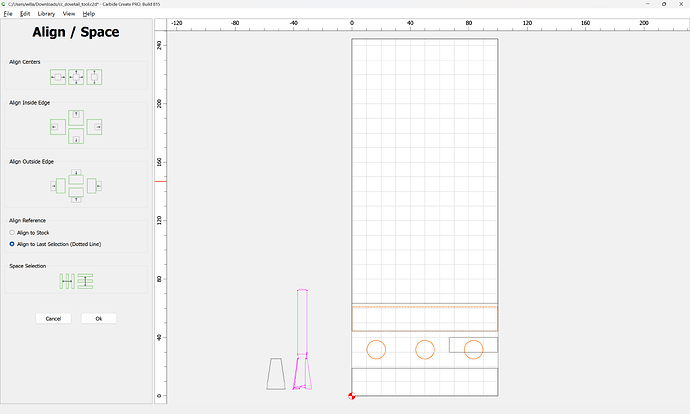Image resolution: width=690 pixels, height=414 pixels.
Task: Close the Carbide Create window
Action: pyautogui.click(x=681, y=4)
